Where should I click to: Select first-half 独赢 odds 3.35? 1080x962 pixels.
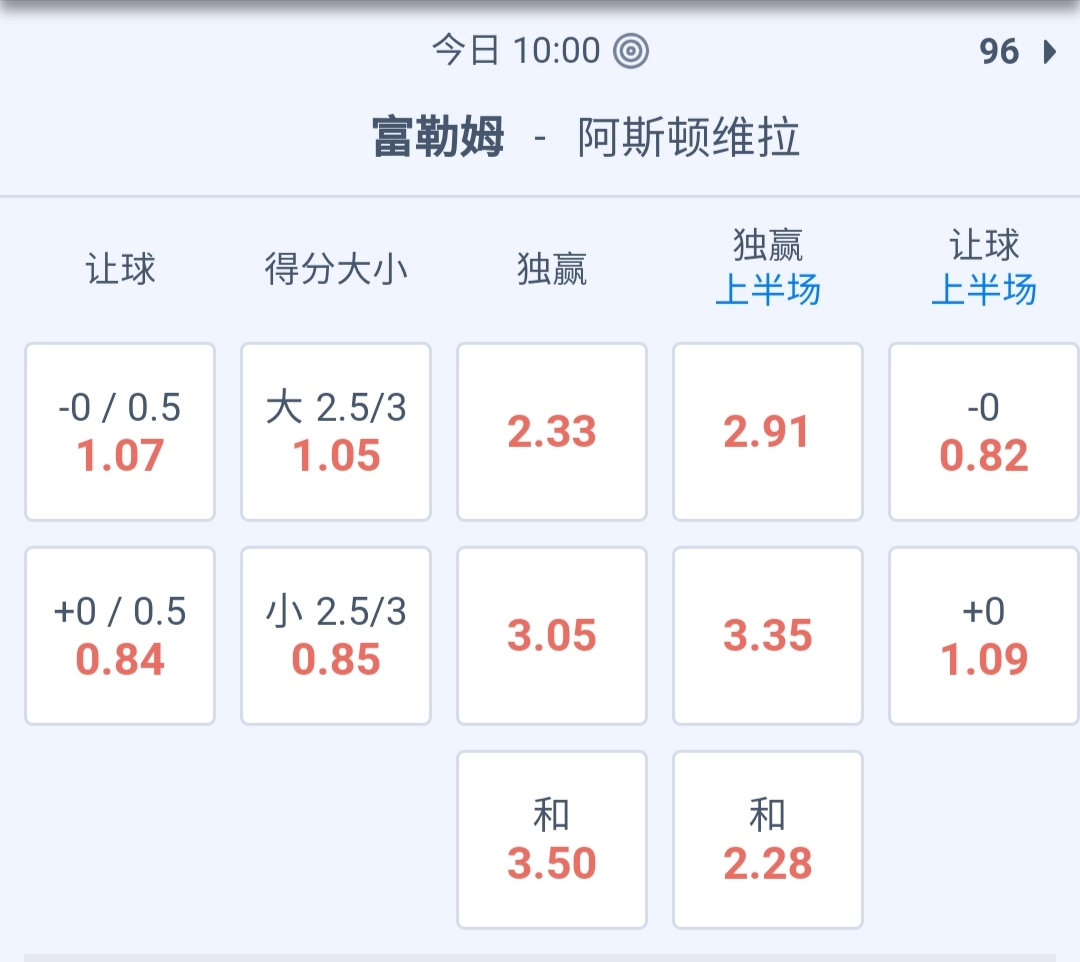click(x=768, y=636)
